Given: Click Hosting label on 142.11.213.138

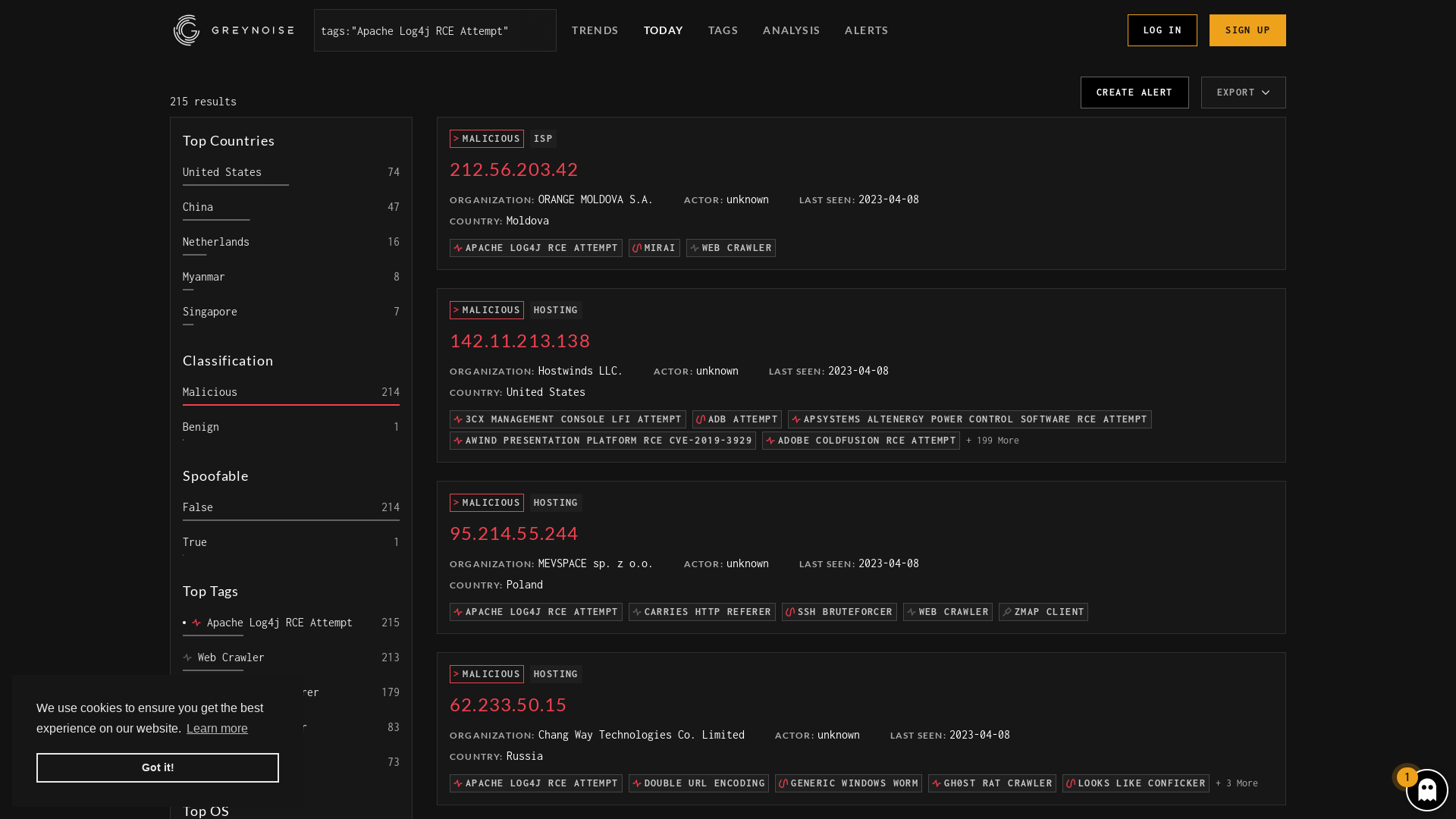Looking at the screenshot, I should (x=556, y=310).
